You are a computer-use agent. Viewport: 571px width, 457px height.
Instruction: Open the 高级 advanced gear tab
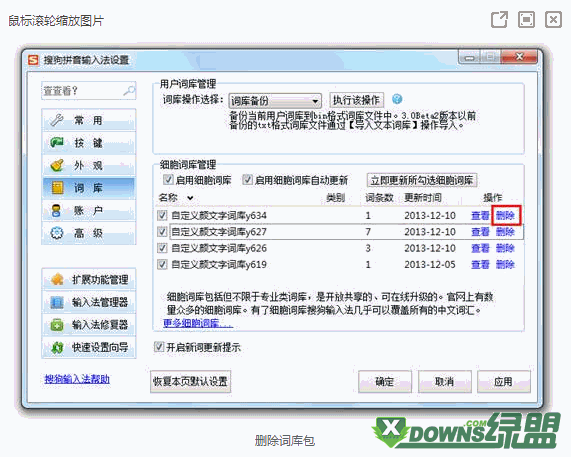pos(88,233)
